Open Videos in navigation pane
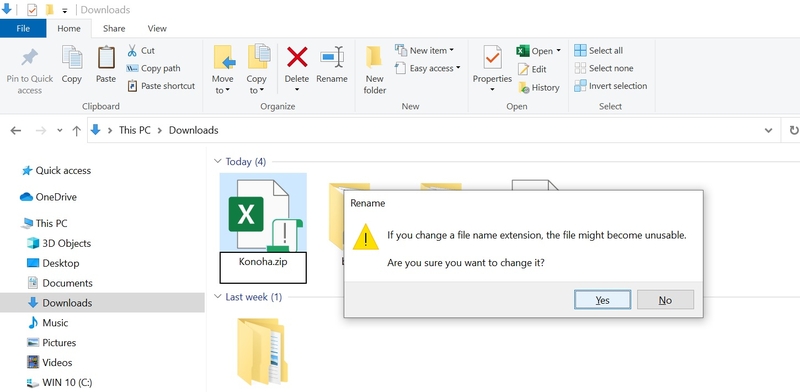Screen dimensions: 800x392 coord(49,363)
